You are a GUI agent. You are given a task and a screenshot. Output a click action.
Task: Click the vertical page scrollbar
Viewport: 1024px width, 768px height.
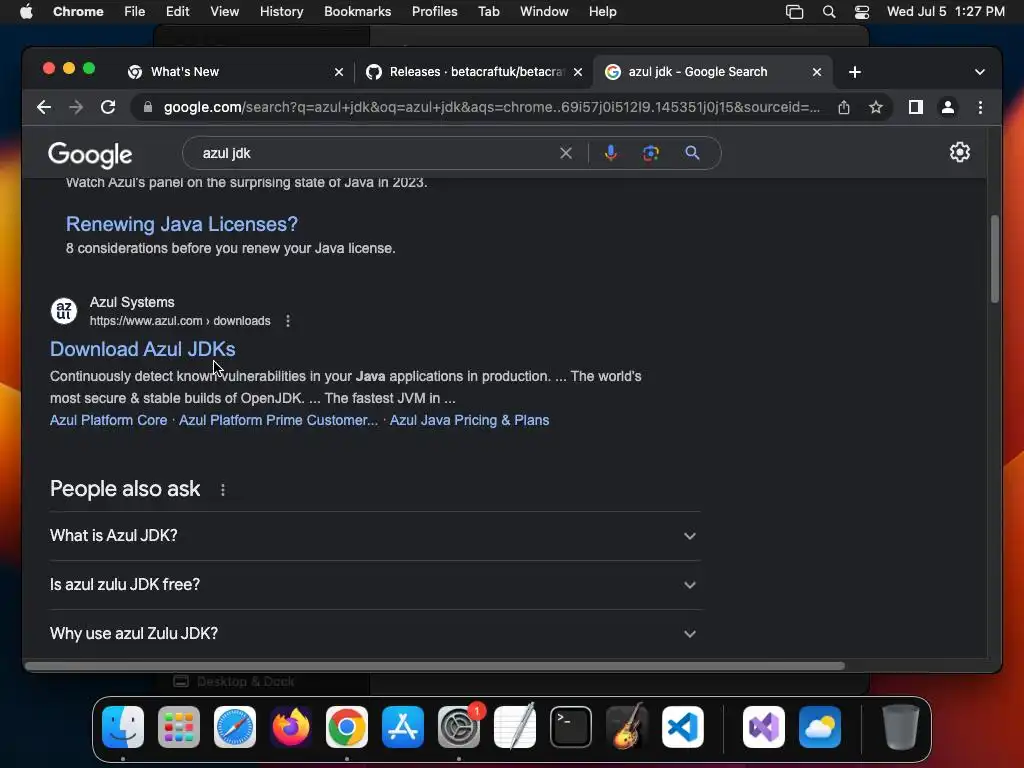pyautogui.click(x=994, y=259)
